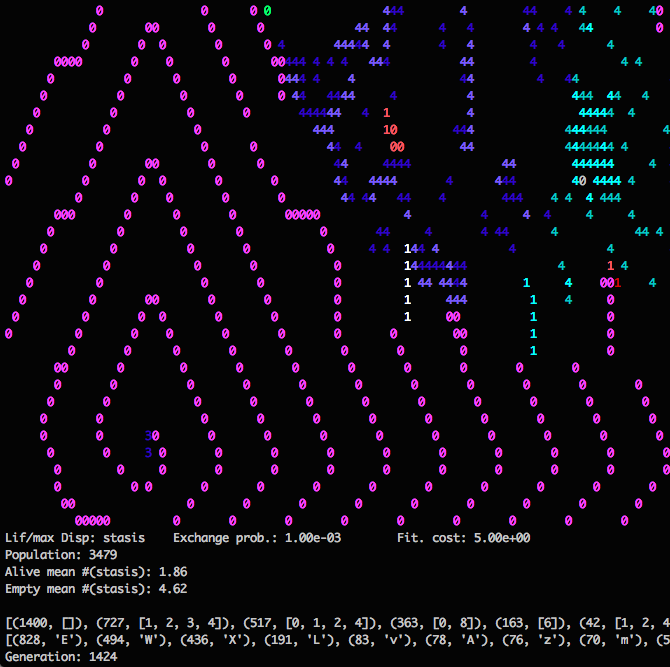This screenshot has width=670, height=667.
Task: Click the "(83, 'v')" tuple
Action: click(379, 640)
